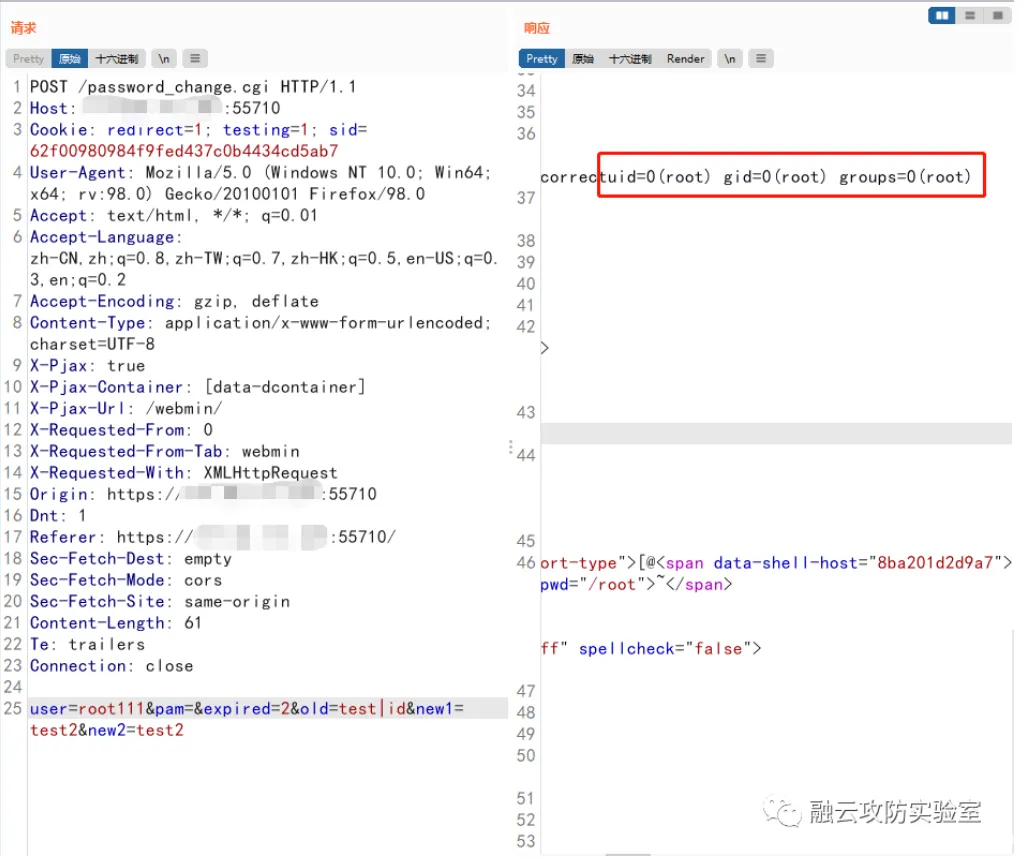
Task: Click line number 46 in the response gutter
Action: (525, 562)
